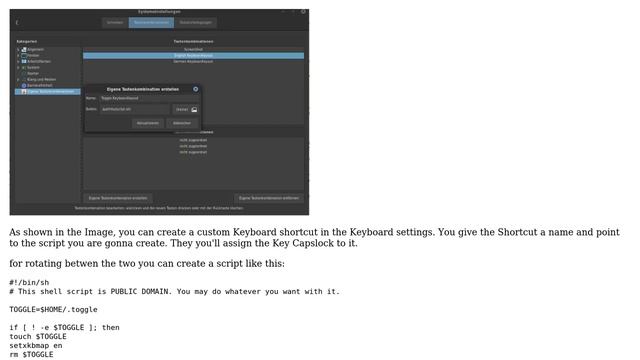Click the '#!/bin/sh' code line
640x360 pixels.
29,282
